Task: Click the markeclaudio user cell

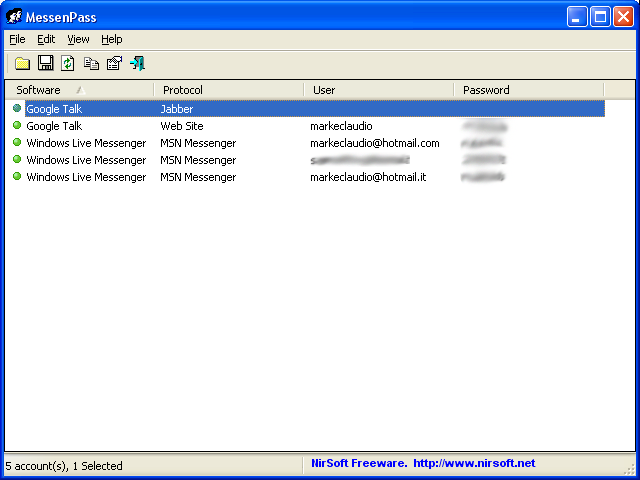Action: (x=341, y=126)
